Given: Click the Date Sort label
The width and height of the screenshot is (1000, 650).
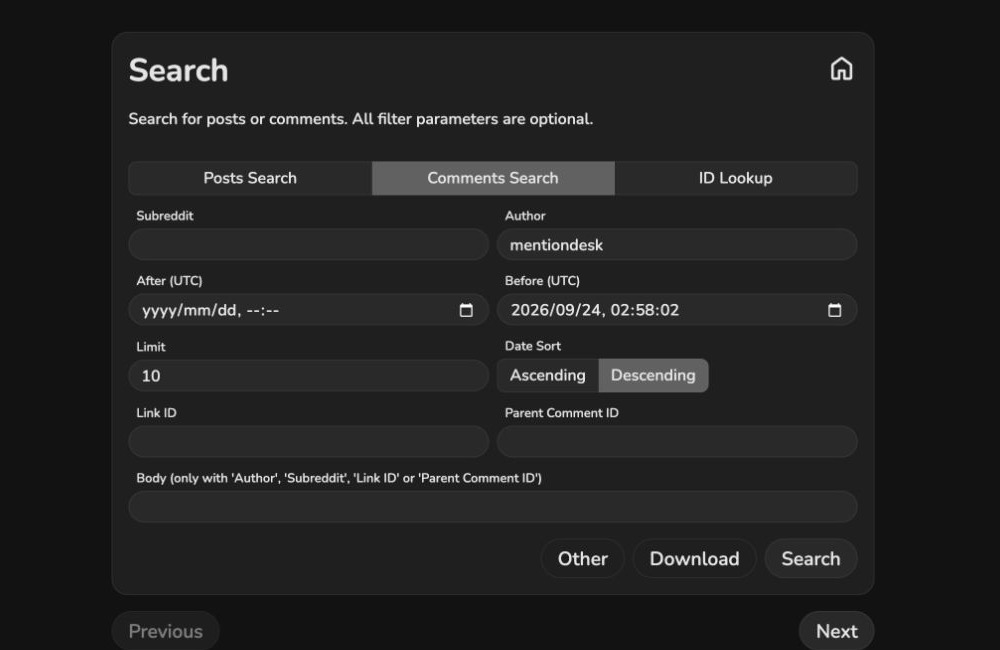Looking at the screenshot, I should (x=533, y=346).
